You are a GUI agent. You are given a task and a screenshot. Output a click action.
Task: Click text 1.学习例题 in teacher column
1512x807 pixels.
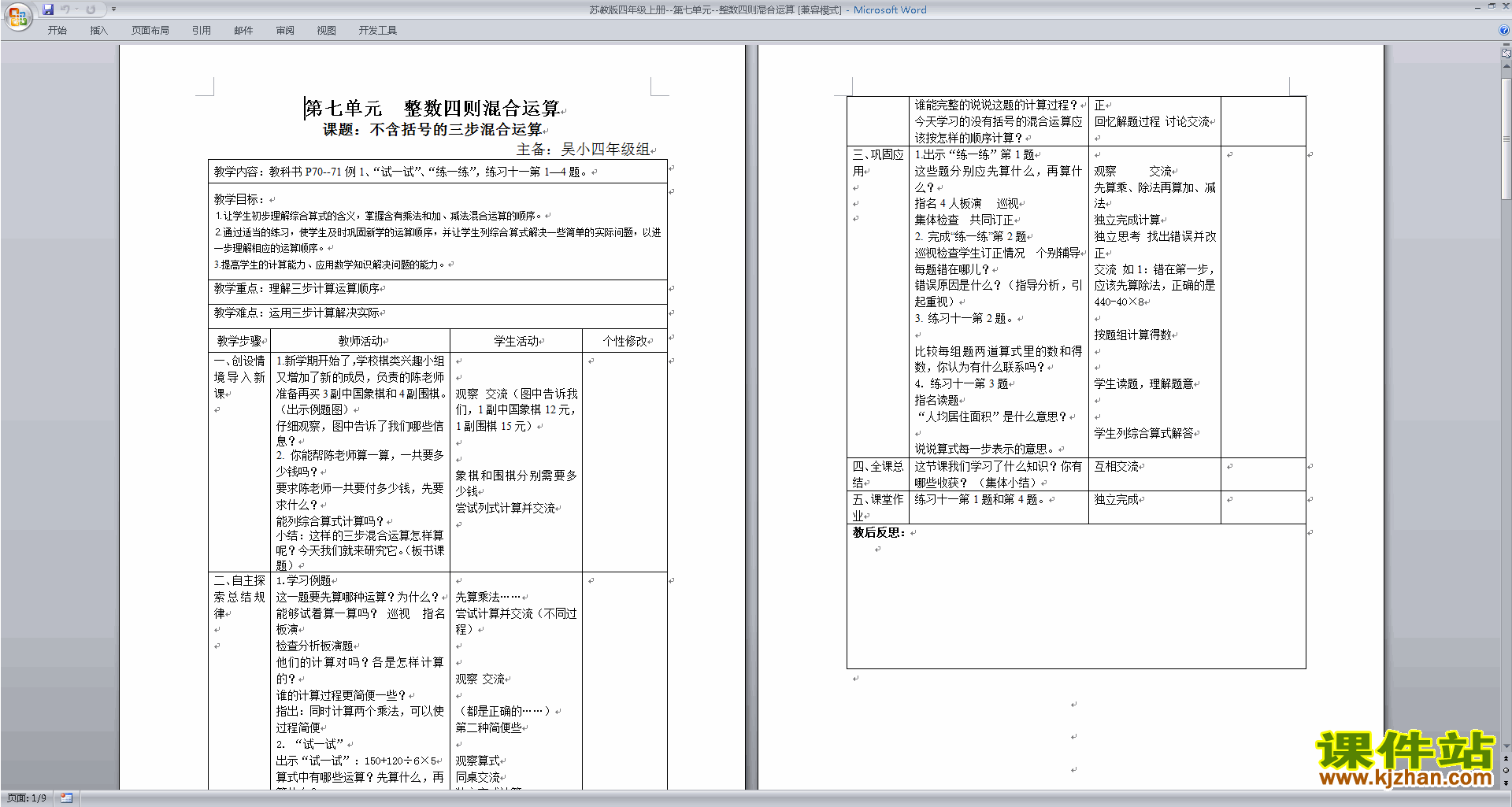[x=303, y=581]
